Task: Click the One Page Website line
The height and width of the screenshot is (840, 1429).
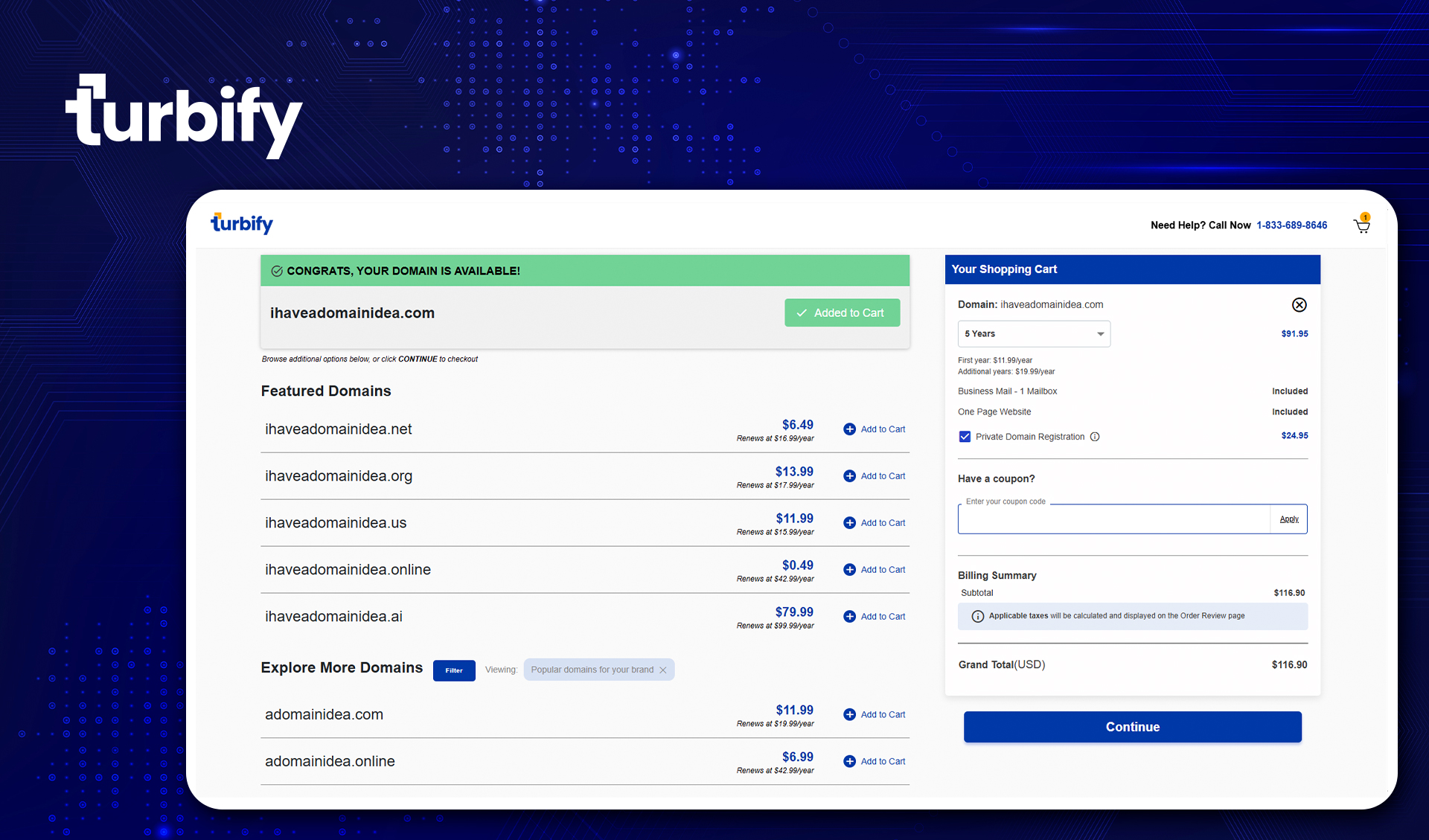Action: pyautogui.click(x=994, y=412)
